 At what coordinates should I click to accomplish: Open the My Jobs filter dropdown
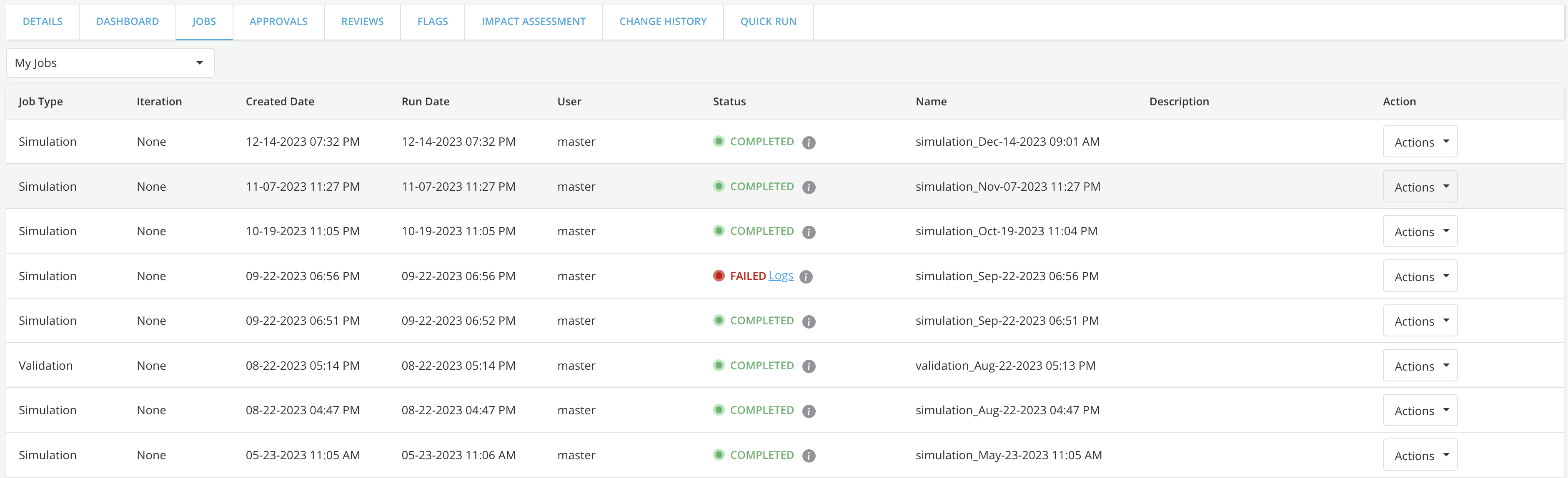click(x=110, y=62)
